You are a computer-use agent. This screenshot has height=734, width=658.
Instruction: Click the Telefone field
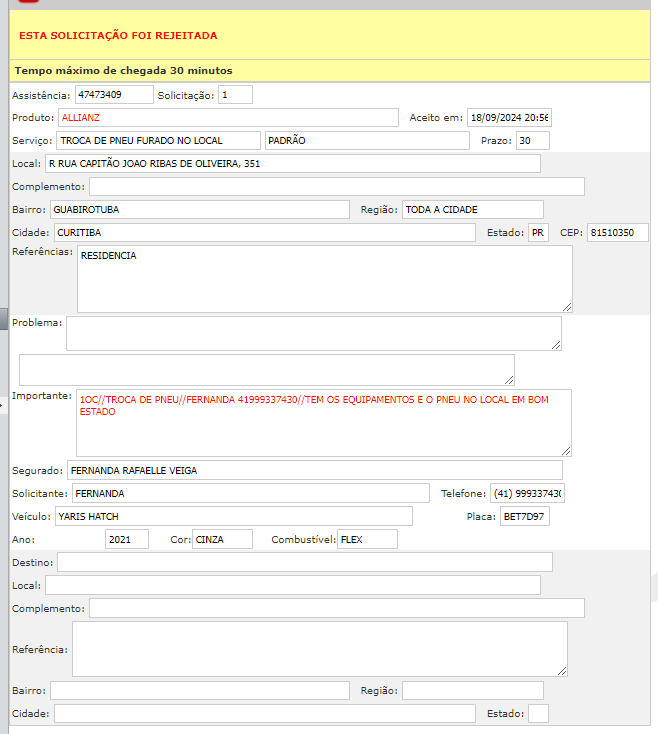[x=527, y=494]
